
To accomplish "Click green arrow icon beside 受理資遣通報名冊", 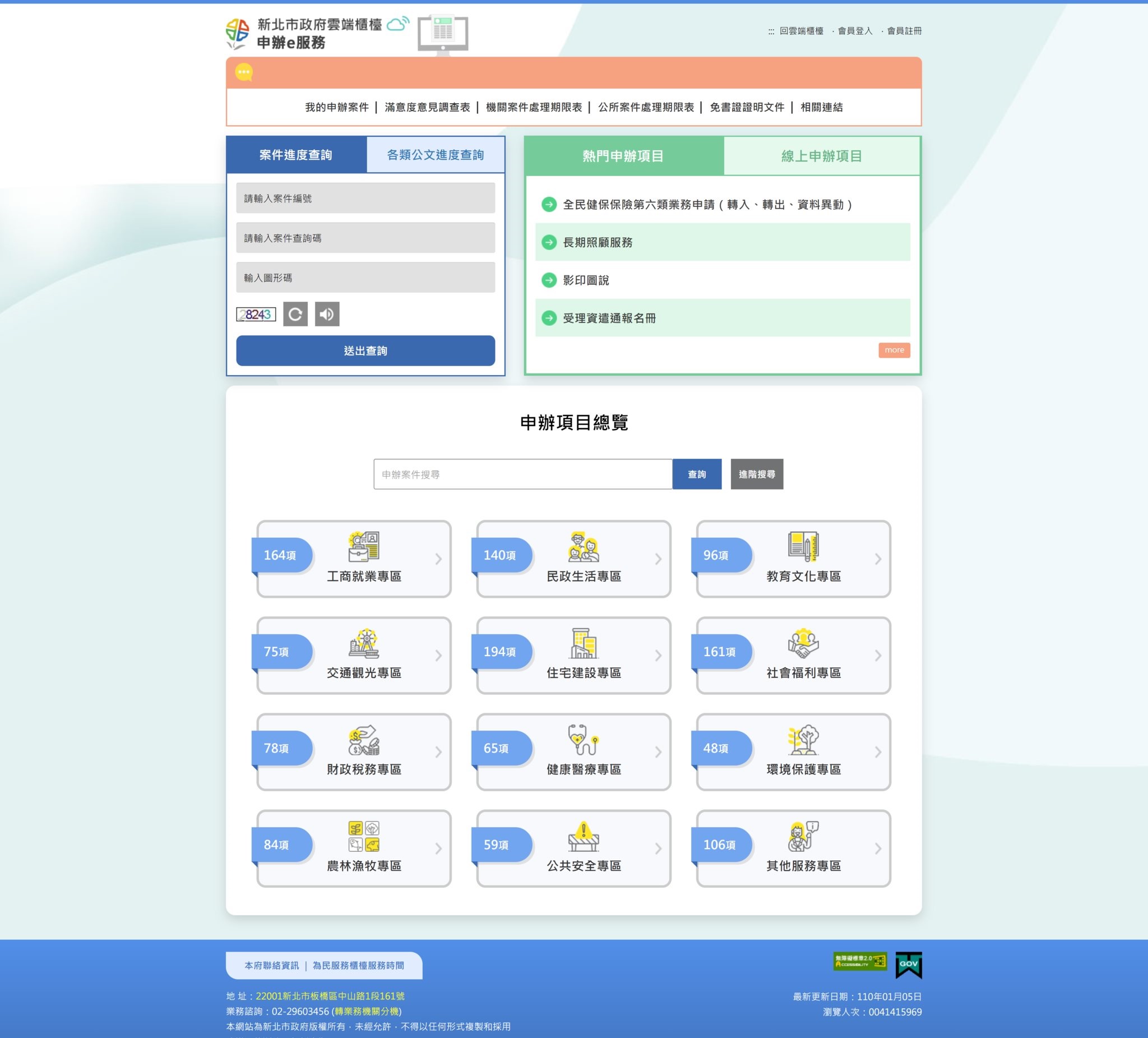I will pyautogui.click(x=549, y=318).
